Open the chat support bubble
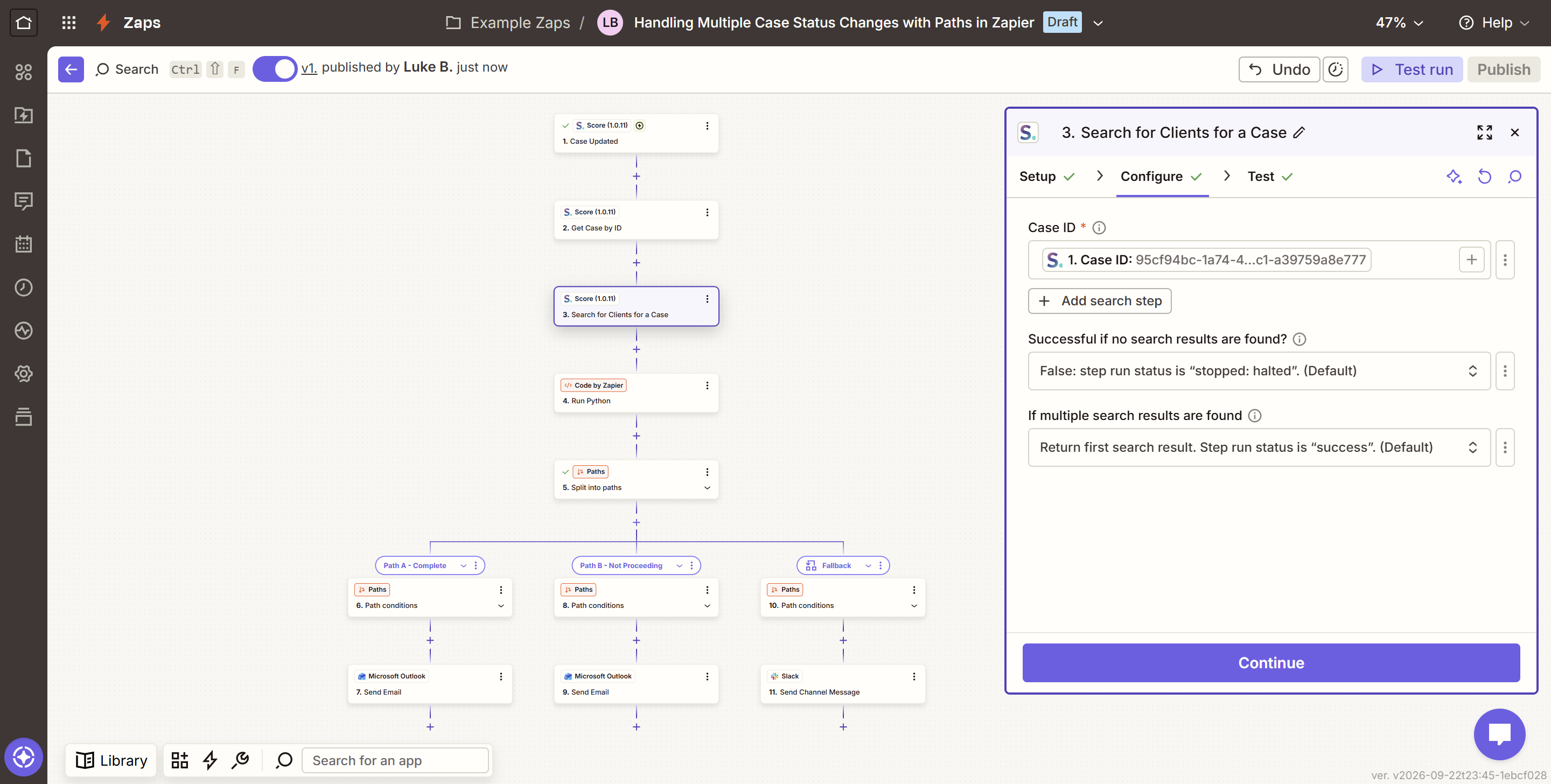The height and width of the screenshot is (784, 1551). point(1499,734)
